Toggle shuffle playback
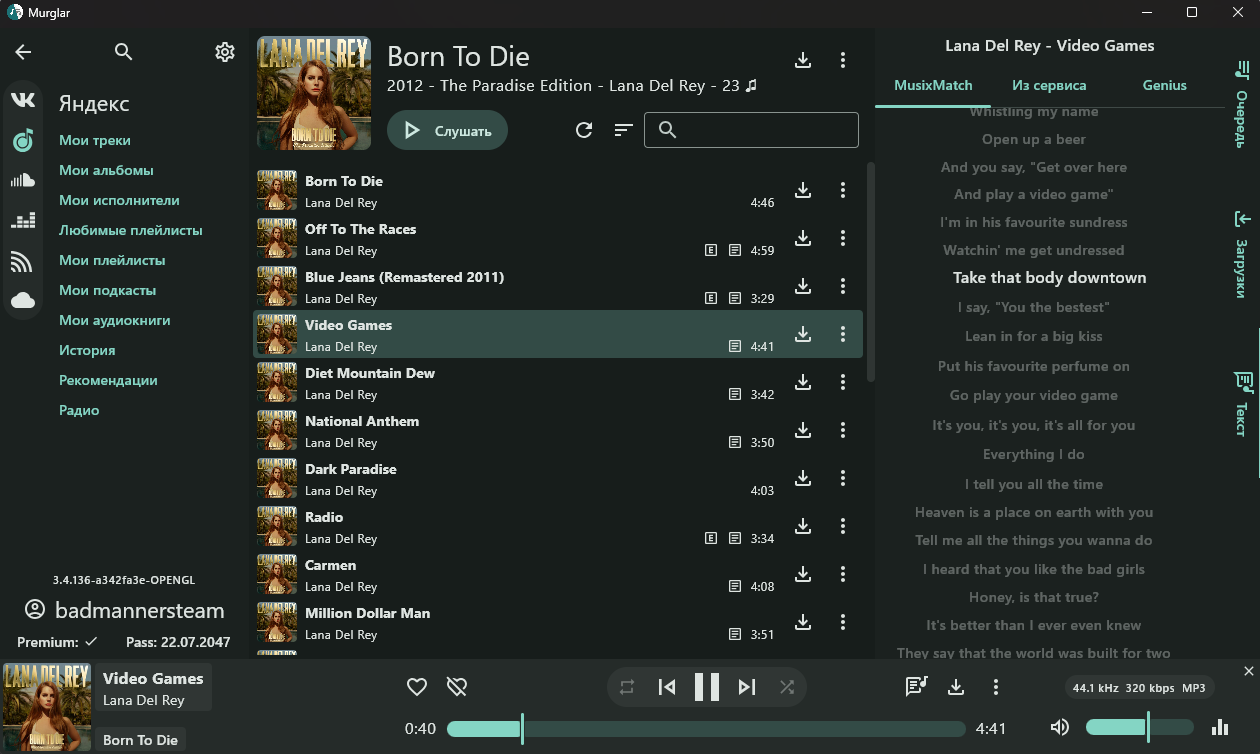 787,687
